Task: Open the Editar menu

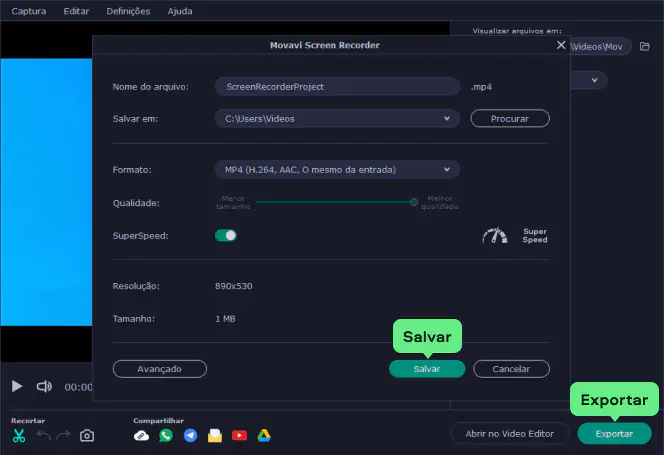Action: click(x=76, y=11)
